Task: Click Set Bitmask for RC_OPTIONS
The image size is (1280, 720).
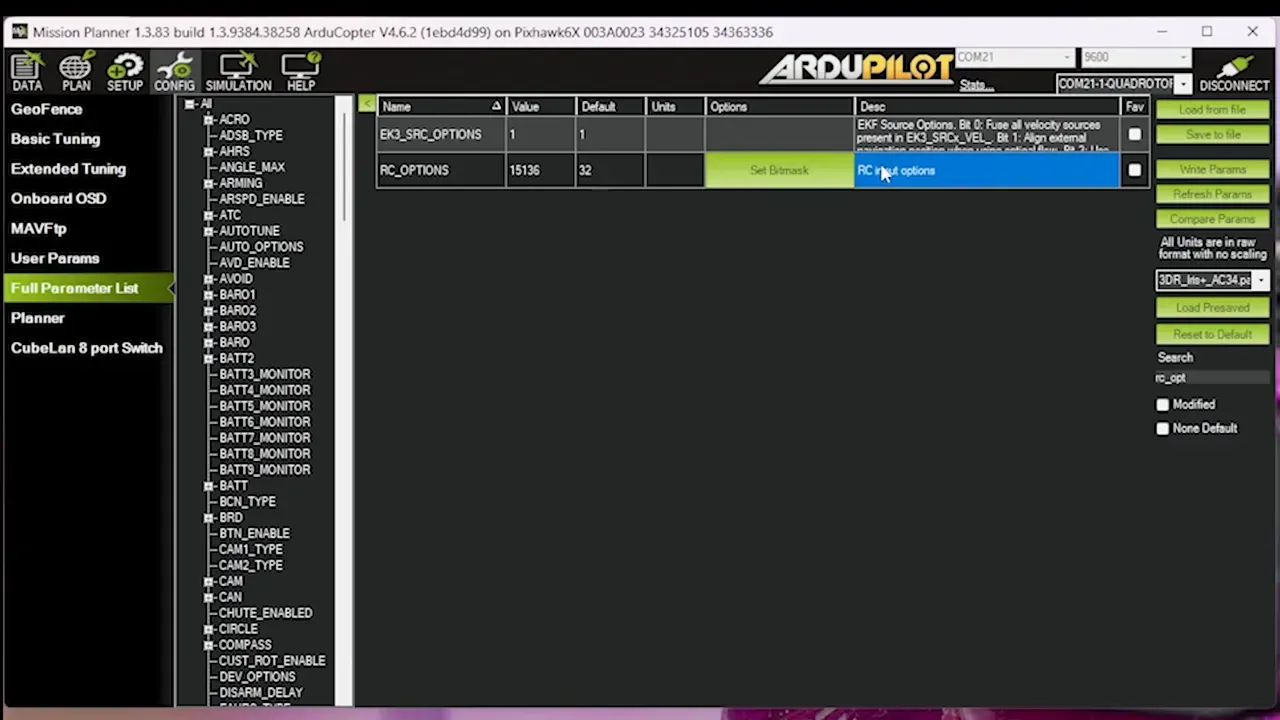Action: 779,170
